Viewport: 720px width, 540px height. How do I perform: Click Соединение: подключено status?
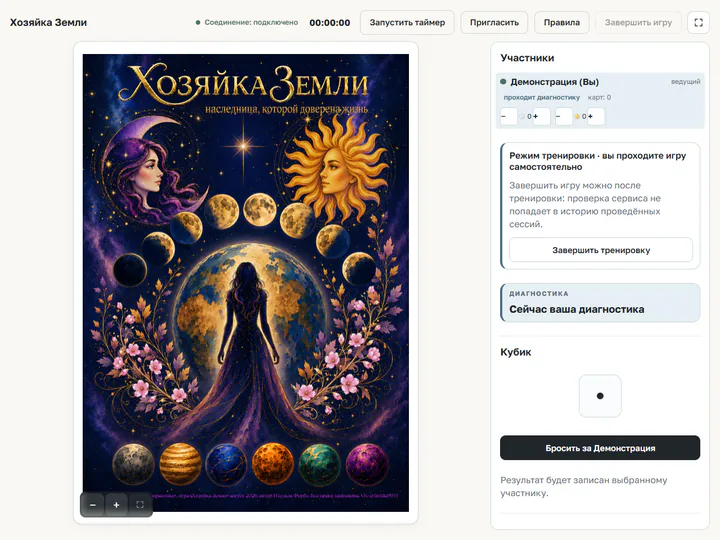[x=247, y=22]
